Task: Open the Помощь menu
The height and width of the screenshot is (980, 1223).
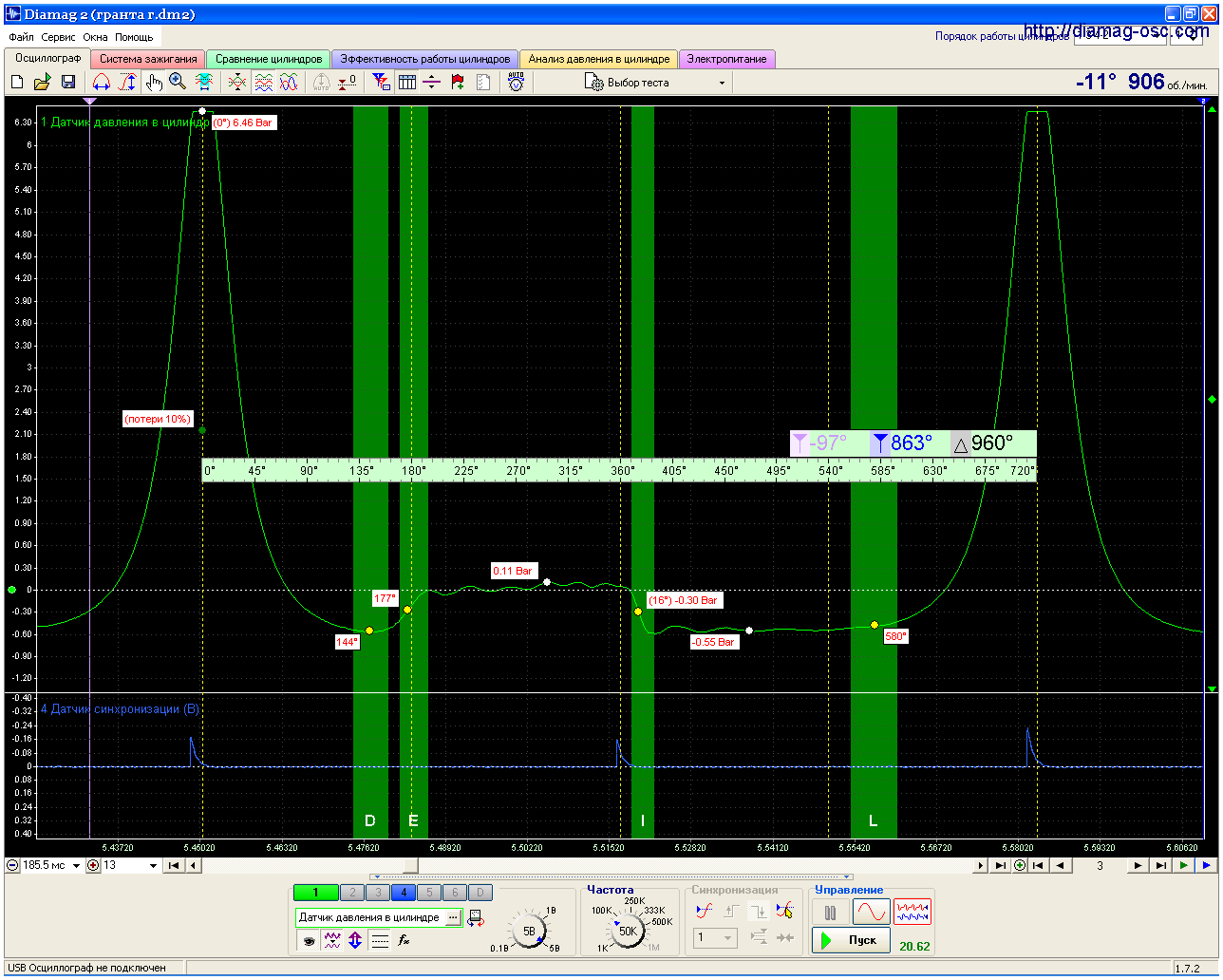Action: click(134, 37)
